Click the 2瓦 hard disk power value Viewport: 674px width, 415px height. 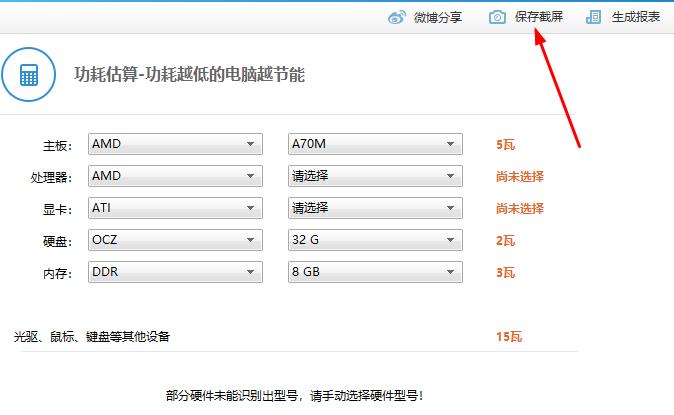[x=506, y=240]
